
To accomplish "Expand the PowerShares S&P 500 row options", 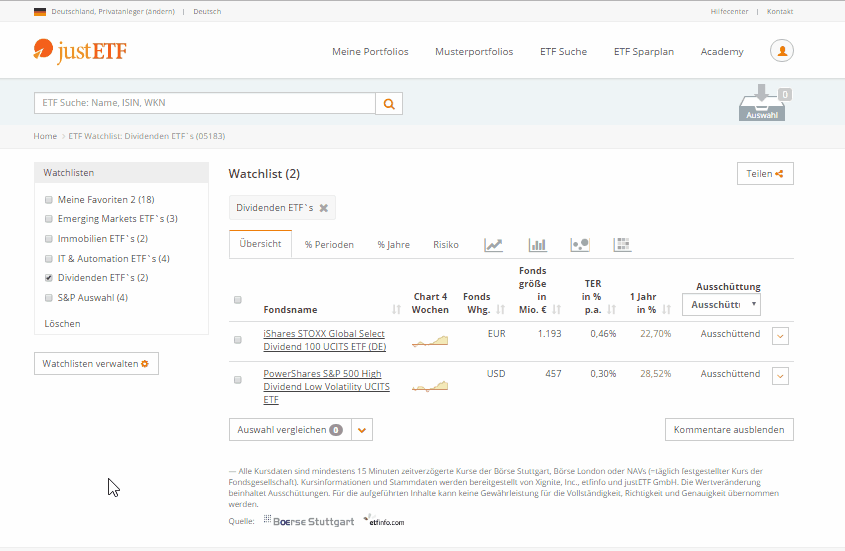I will pos(781,376).
